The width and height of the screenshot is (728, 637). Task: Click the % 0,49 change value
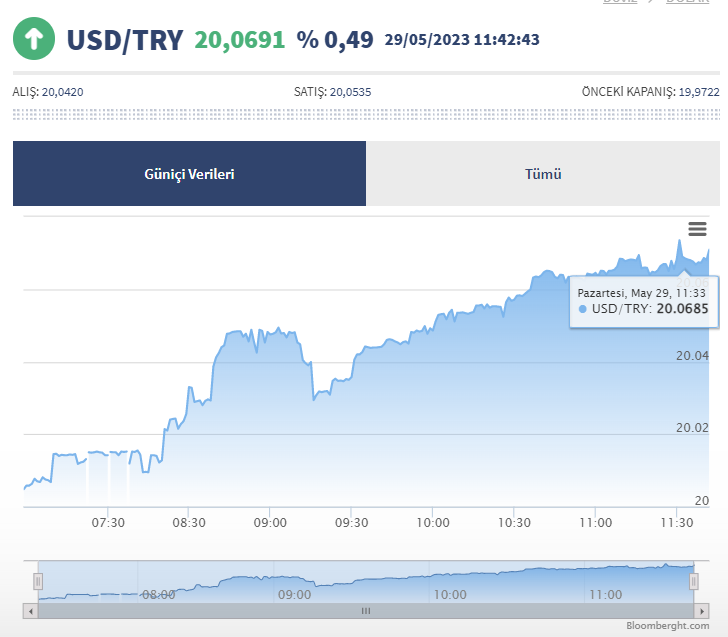pos(335,40)
